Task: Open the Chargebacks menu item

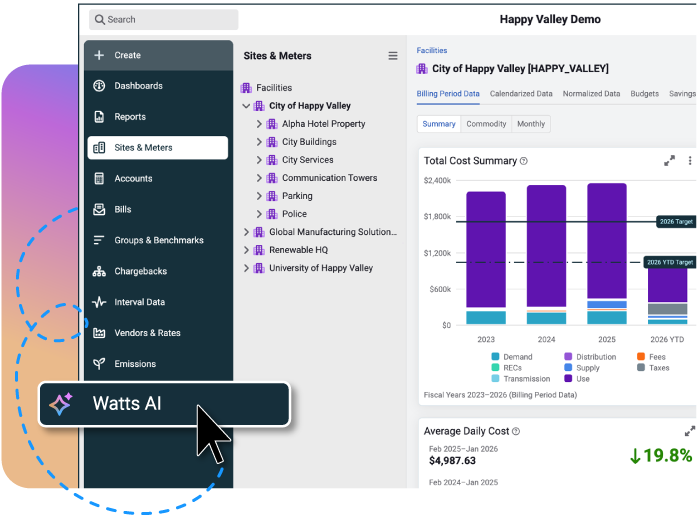Action: (x=158, y=271)
